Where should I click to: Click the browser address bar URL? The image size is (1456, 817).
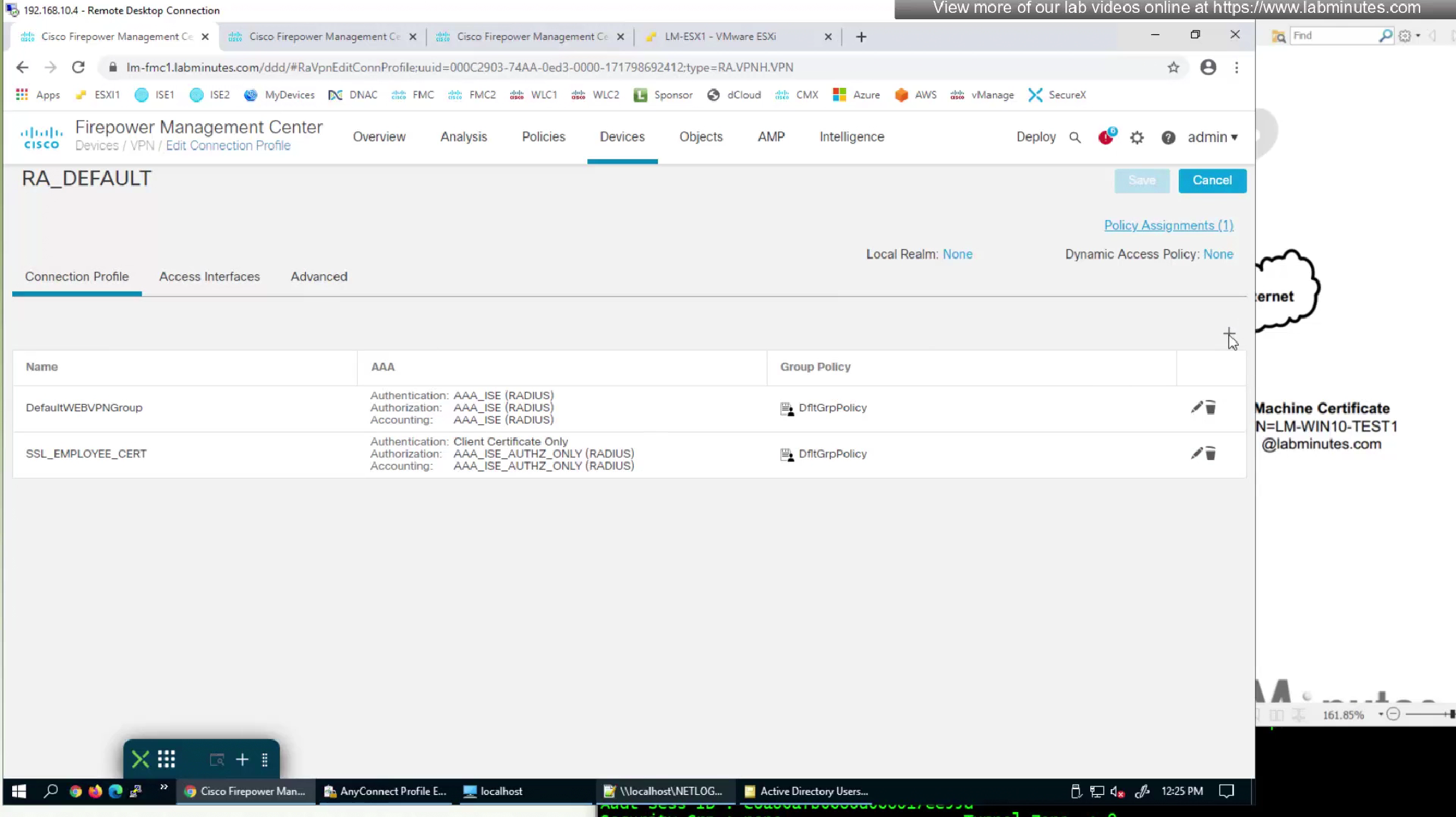[459, 67]
